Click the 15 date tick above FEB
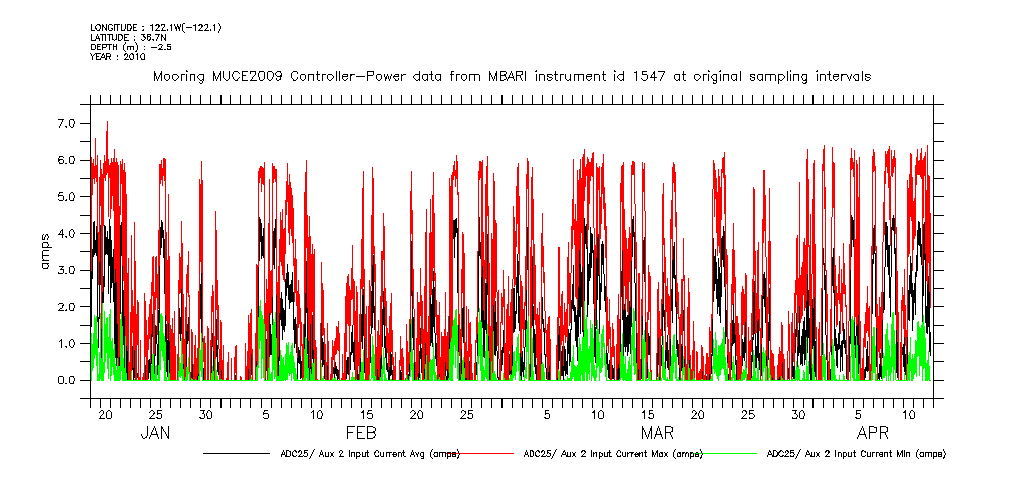 tap(367, 414)
